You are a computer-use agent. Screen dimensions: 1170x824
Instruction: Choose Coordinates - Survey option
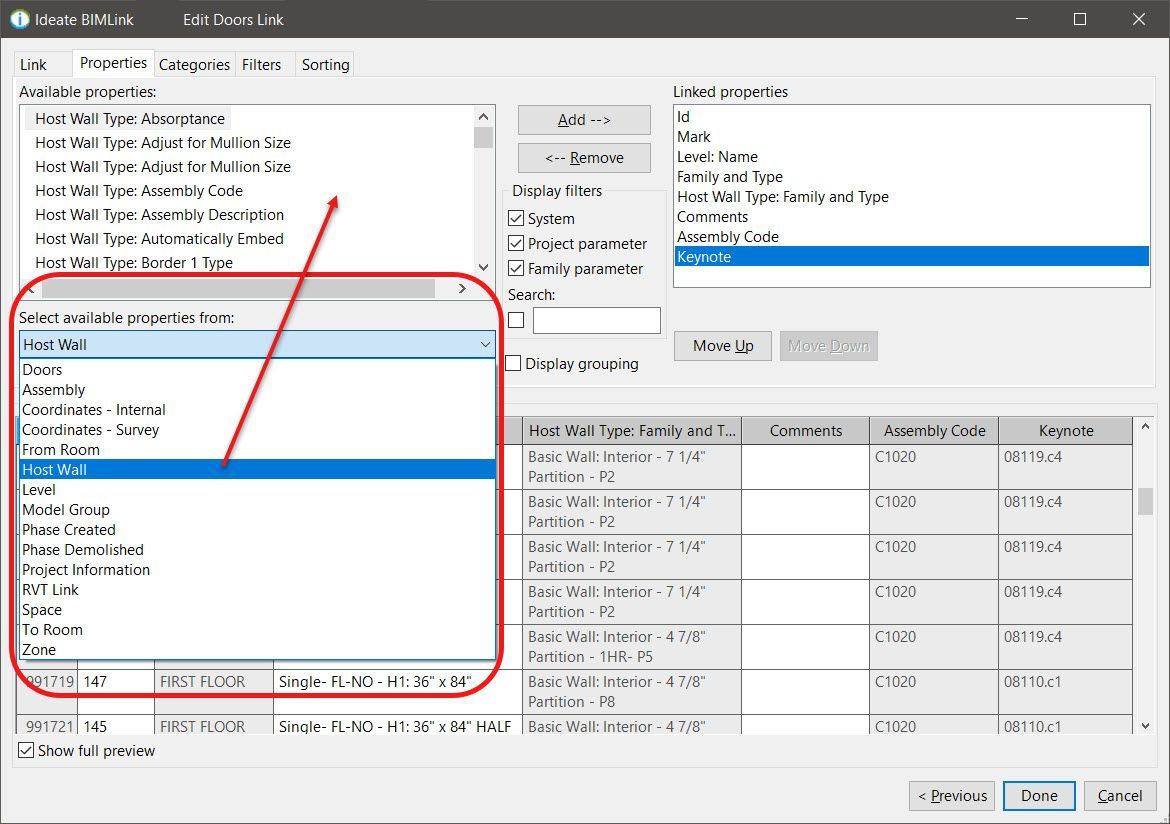(257, 430)
